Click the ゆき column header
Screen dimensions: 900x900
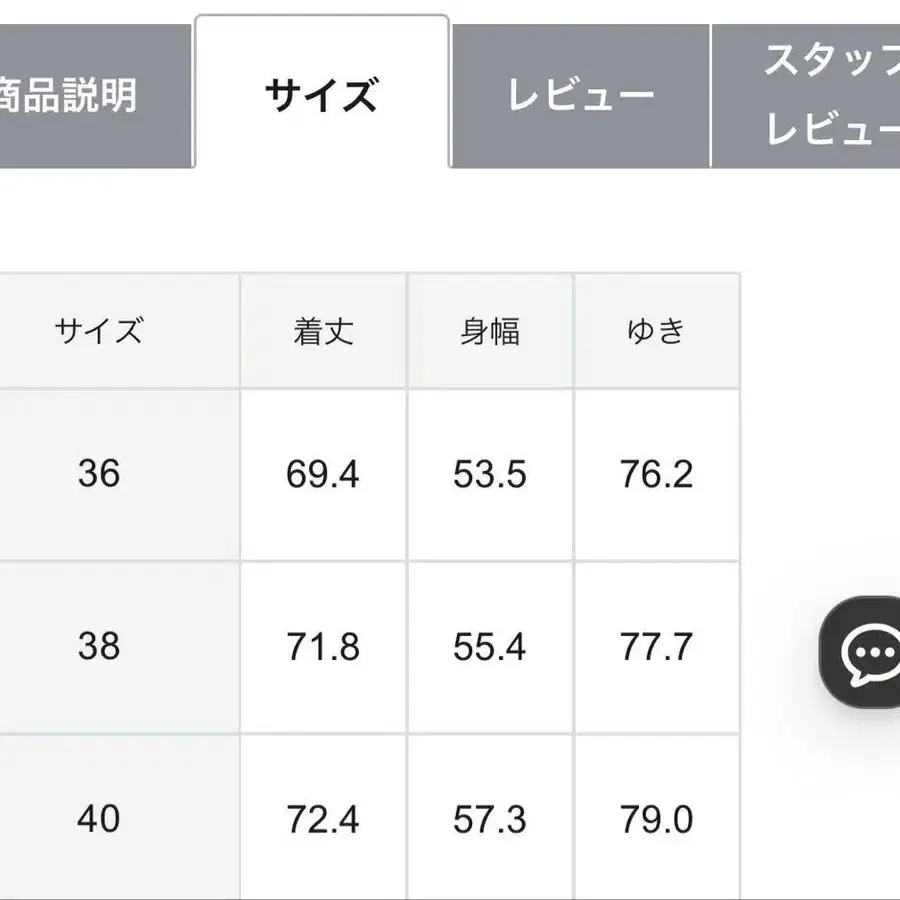click(656, 331)
